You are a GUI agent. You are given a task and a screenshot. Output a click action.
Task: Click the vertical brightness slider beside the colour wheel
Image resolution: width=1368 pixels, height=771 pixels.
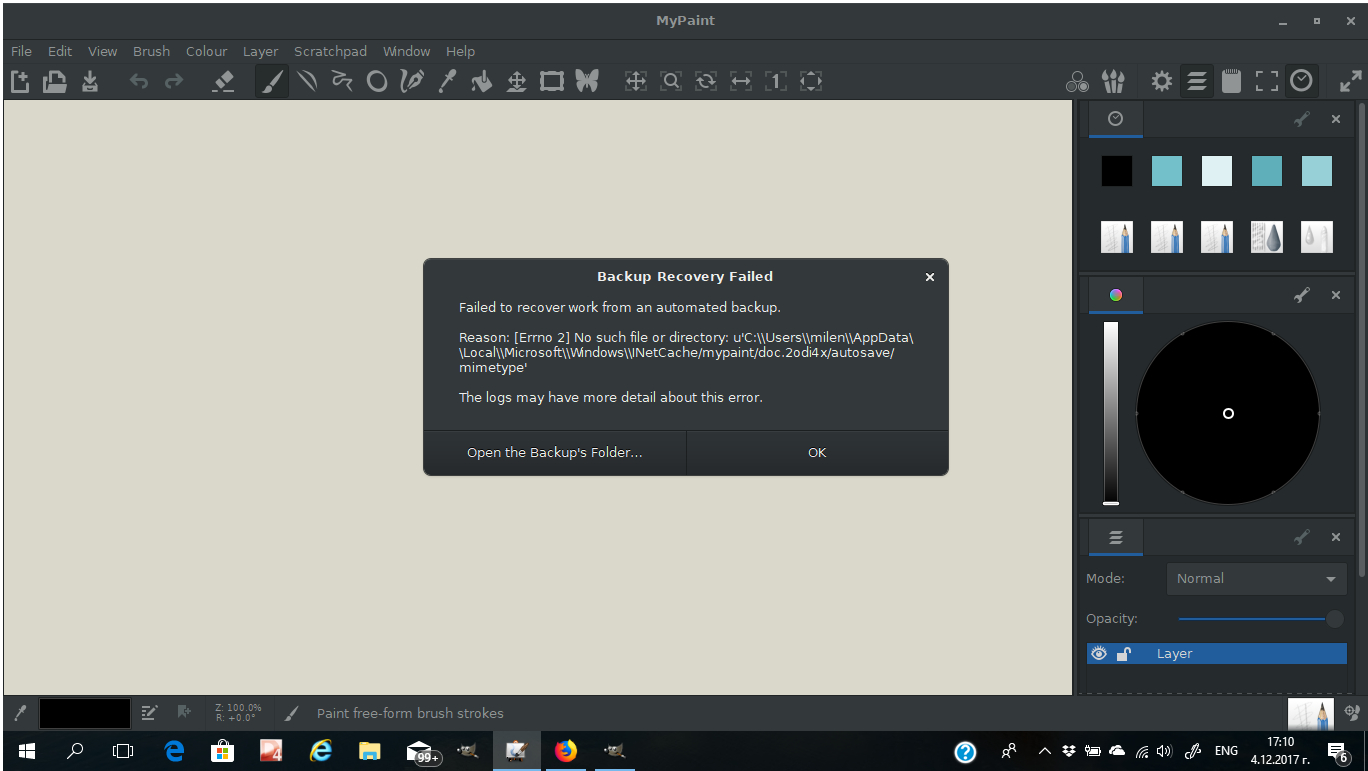tap(1111, 413)
